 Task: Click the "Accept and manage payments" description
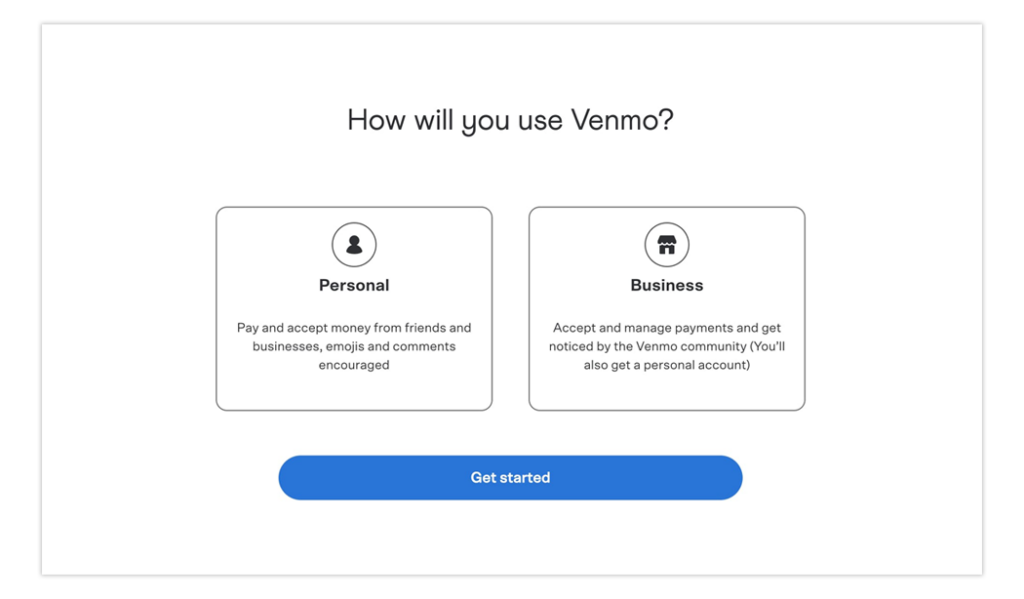667,328
